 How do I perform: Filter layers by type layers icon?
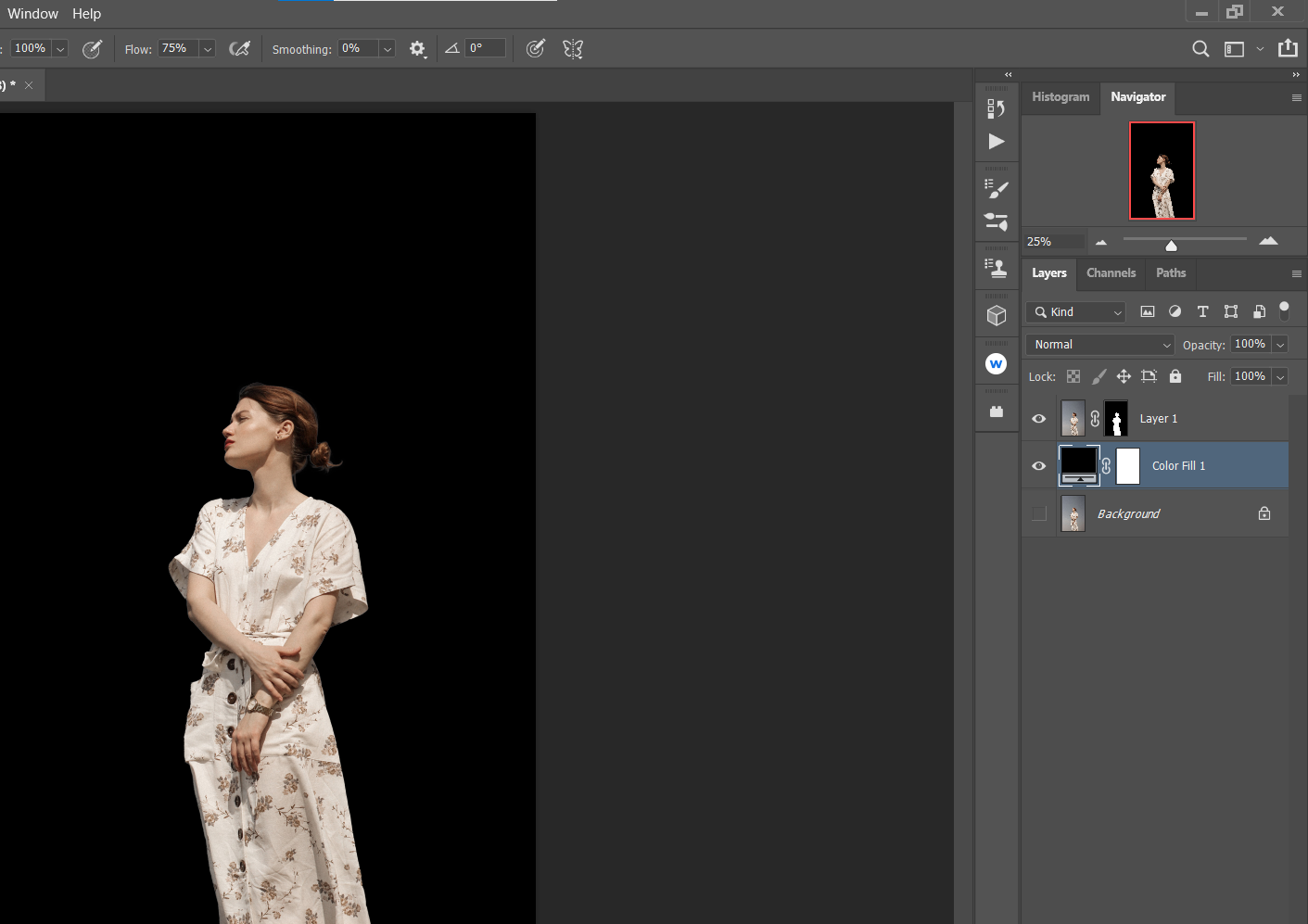(x=1202, y=312)
